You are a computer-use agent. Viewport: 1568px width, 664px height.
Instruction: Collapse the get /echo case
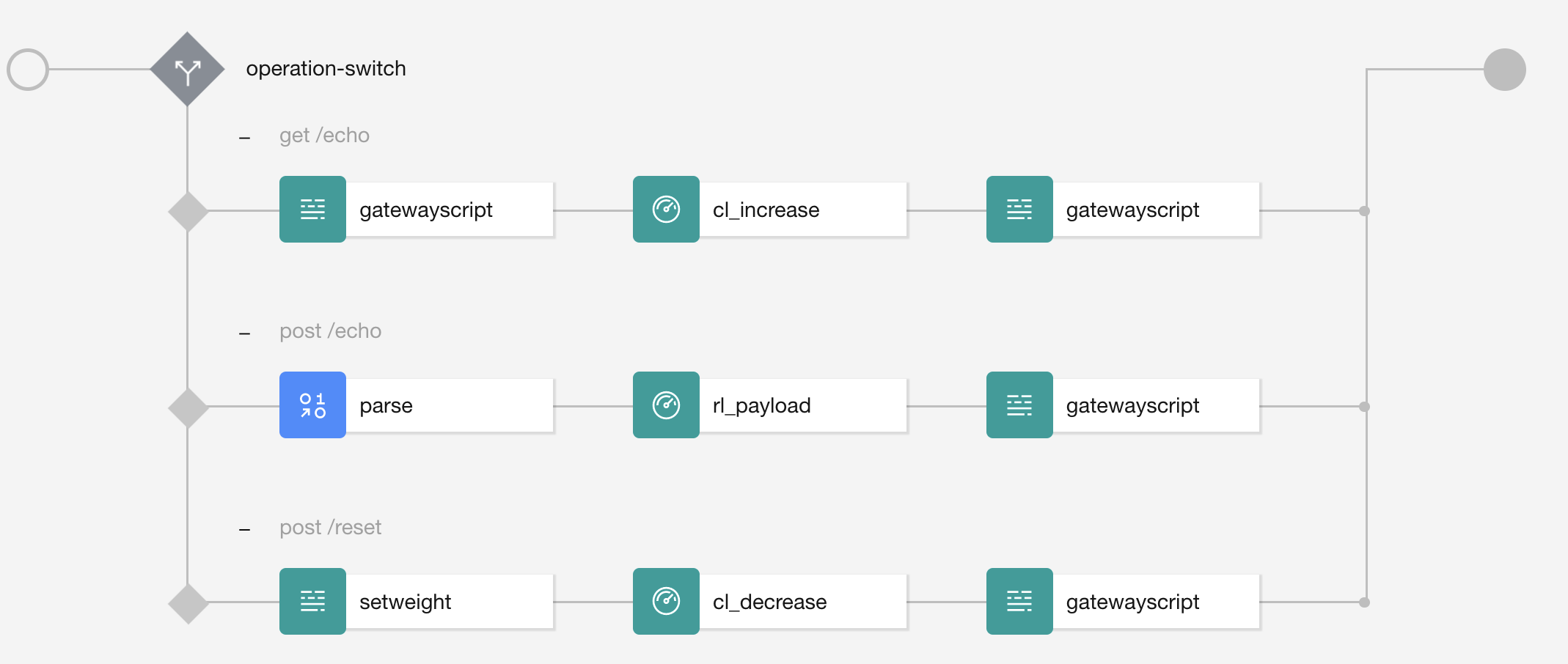(x=245, y=137)
